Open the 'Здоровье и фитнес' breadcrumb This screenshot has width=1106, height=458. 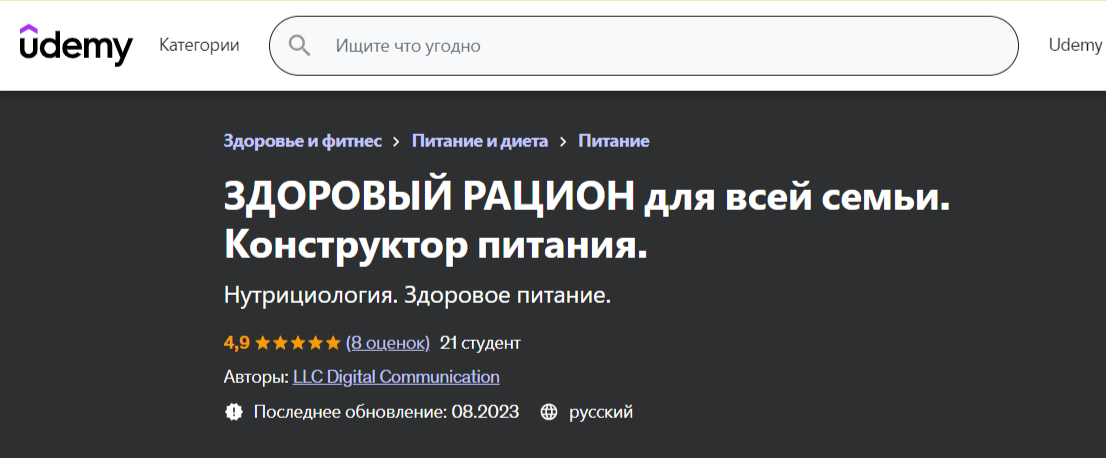pyautogui.click(x=303, y=141)
